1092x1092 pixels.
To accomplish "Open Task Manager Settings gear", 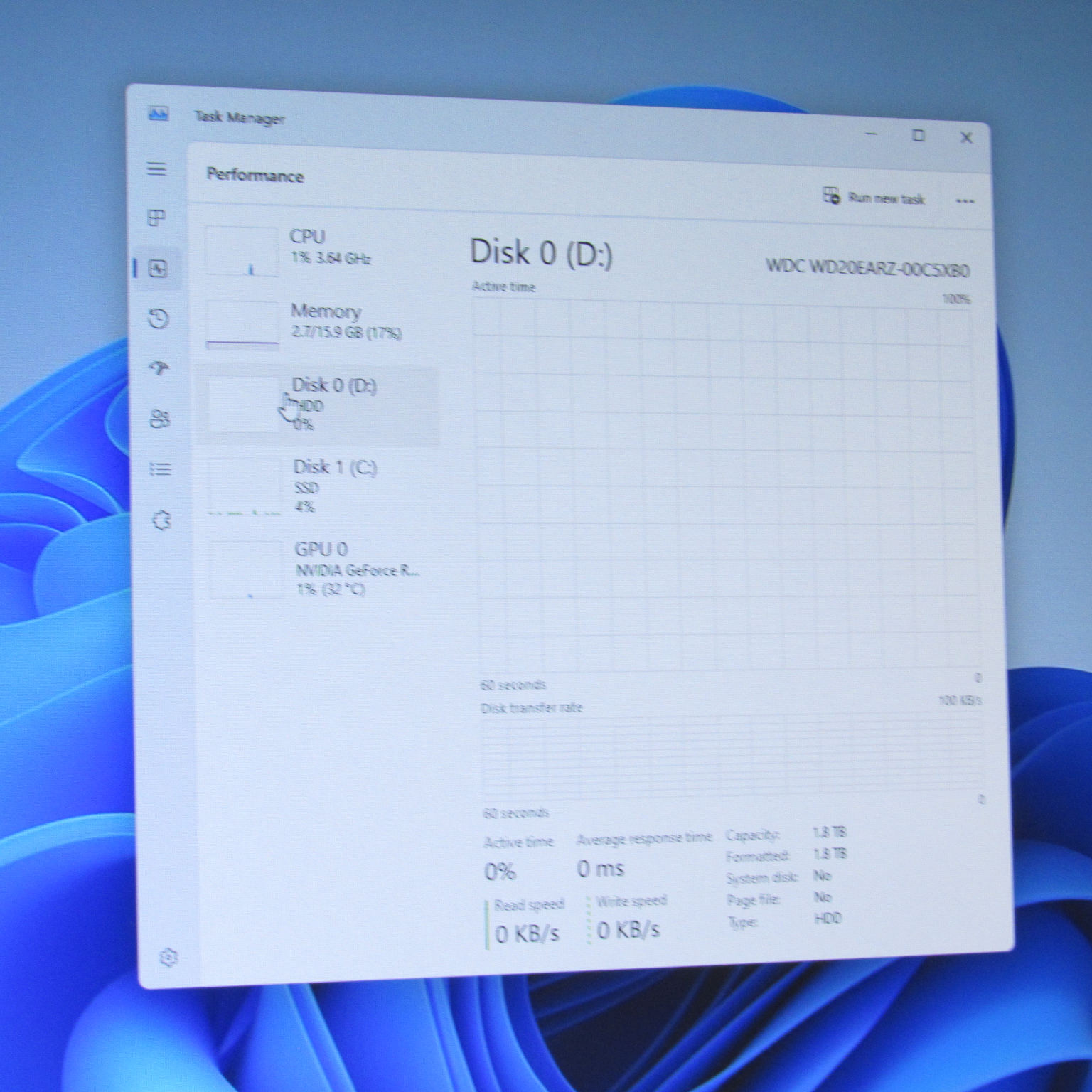I will coord(168,958).
